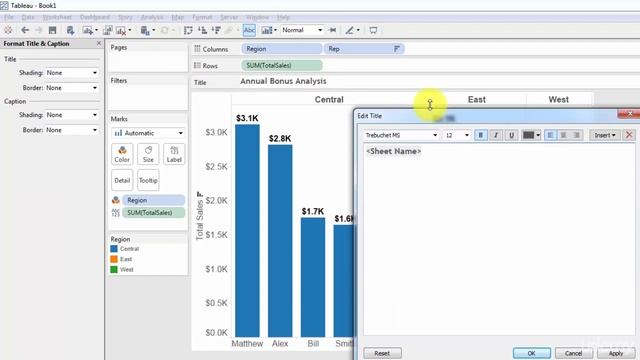Click the East orange legend swatch

[114, 259]
